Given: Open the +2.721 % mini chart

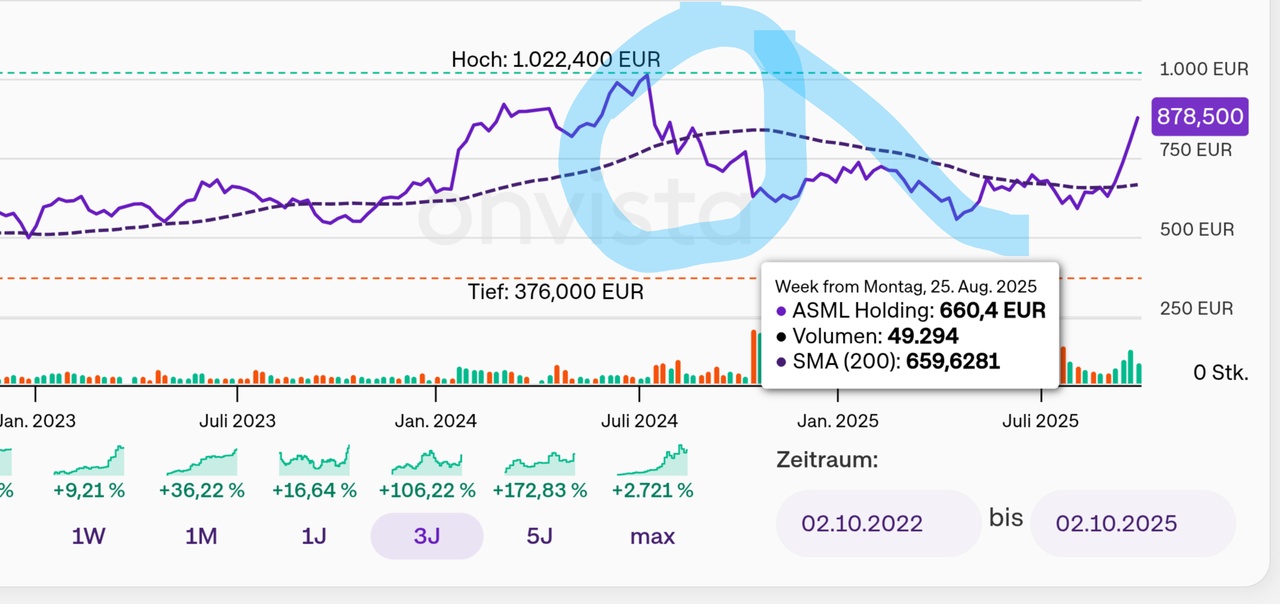Looking at the screenshot, I should coord(653,460).
